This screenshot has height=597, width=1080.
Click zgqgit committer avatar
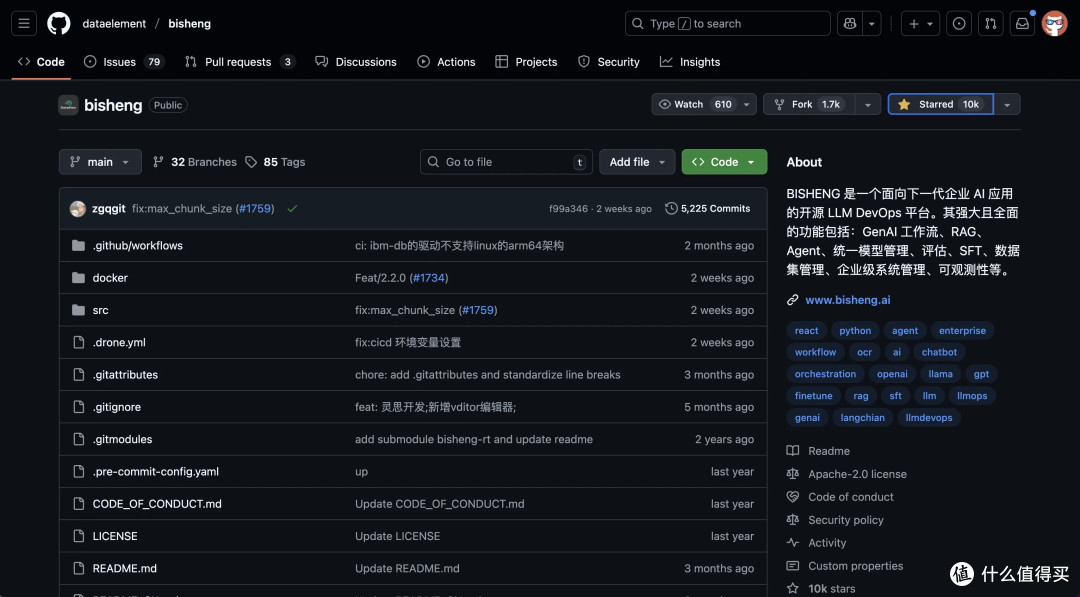(78, 209)
